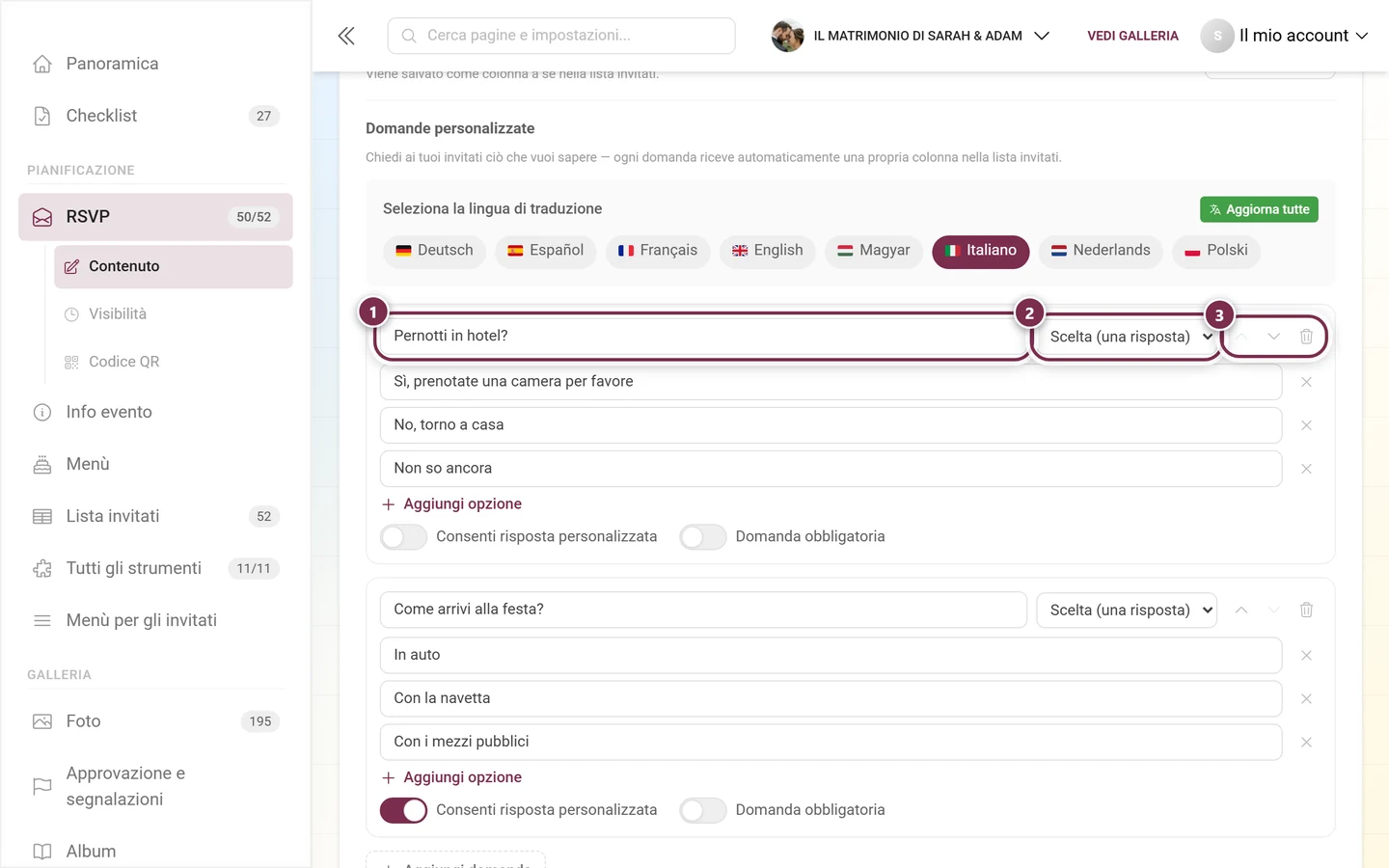Remove the "Non so ancora" option
1389x868 pixels.
(1306, 469)
